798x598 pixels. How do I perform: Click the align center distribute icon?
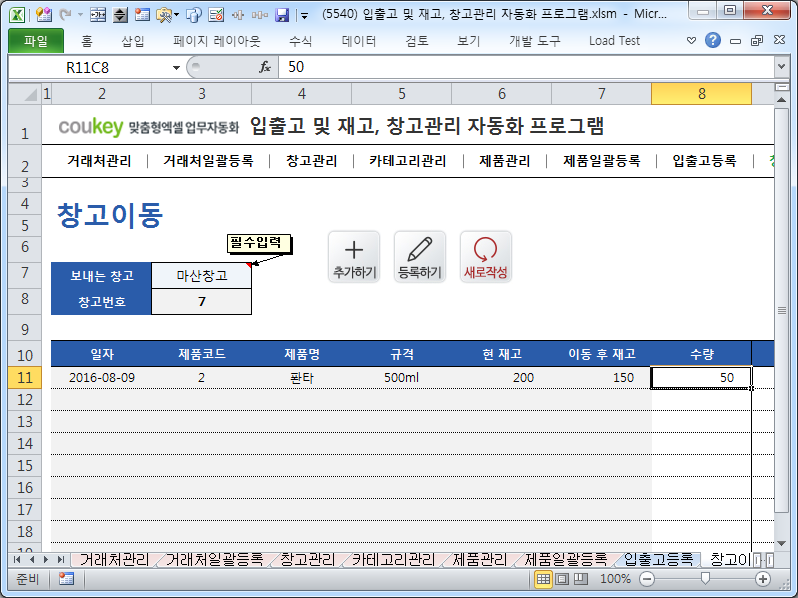pyautogui.click(x=238, y=15)
